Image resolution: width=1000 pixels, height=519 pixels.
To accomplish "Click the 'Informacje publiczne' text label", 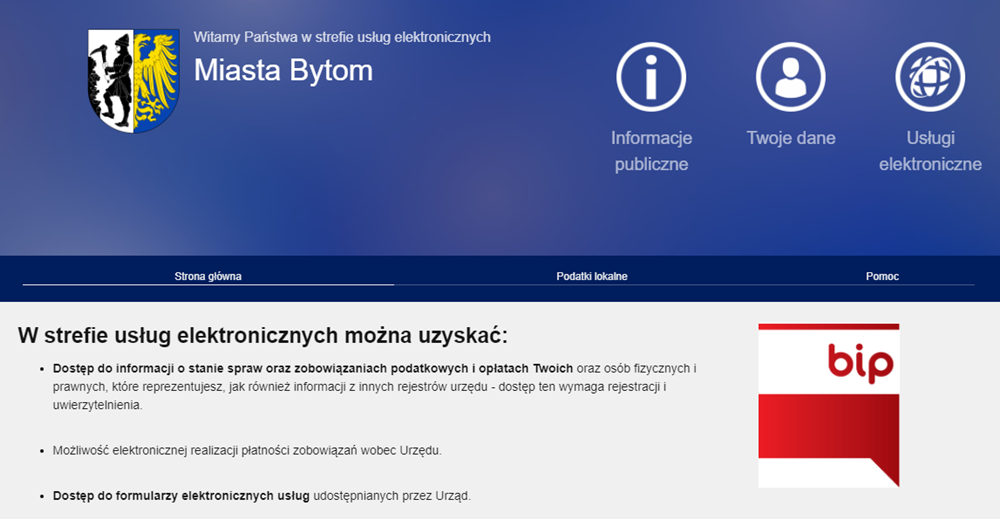I will [x=651, y=151].
